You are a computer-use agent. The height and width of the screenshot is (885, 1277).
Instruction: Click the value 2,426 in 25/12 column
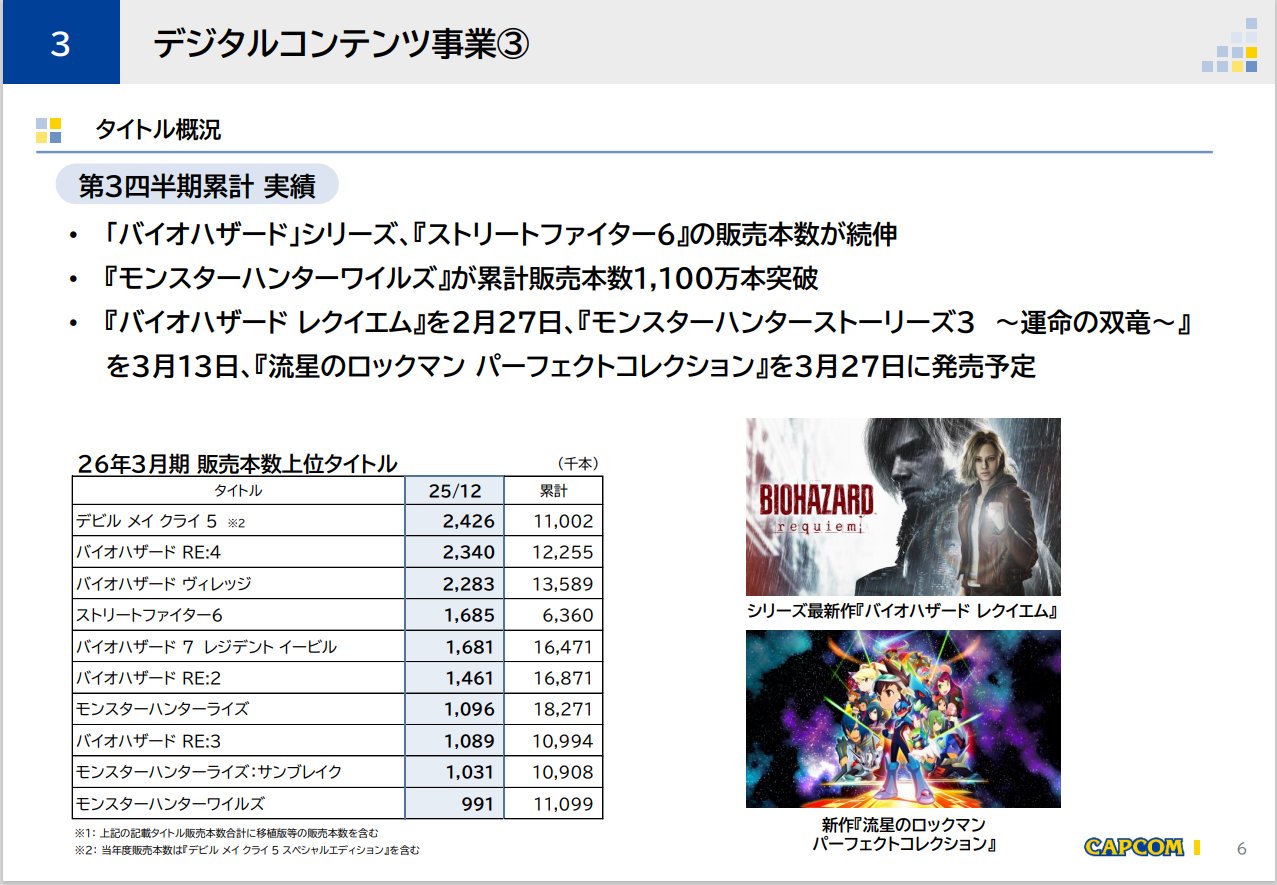coord(468,521)
